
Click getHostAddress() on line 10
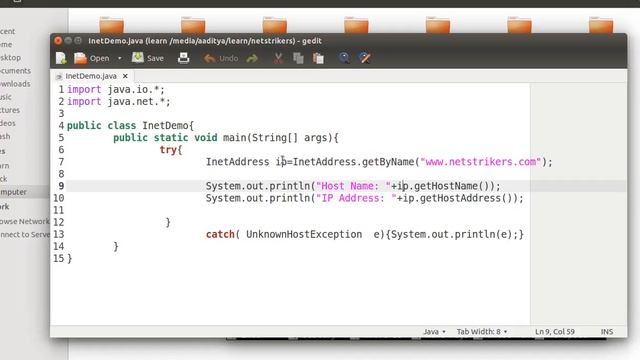pyautogui.click(x=466, y=198)
